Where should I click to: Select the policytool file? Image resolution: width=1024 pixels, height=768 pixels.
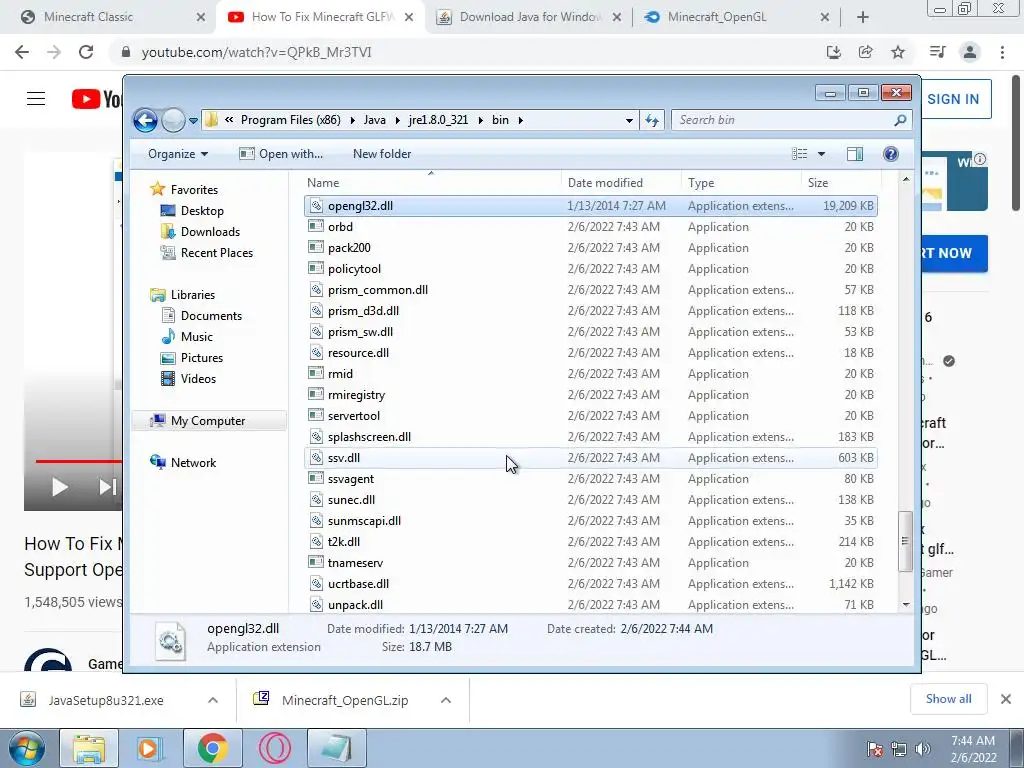(x=590, y=268)
